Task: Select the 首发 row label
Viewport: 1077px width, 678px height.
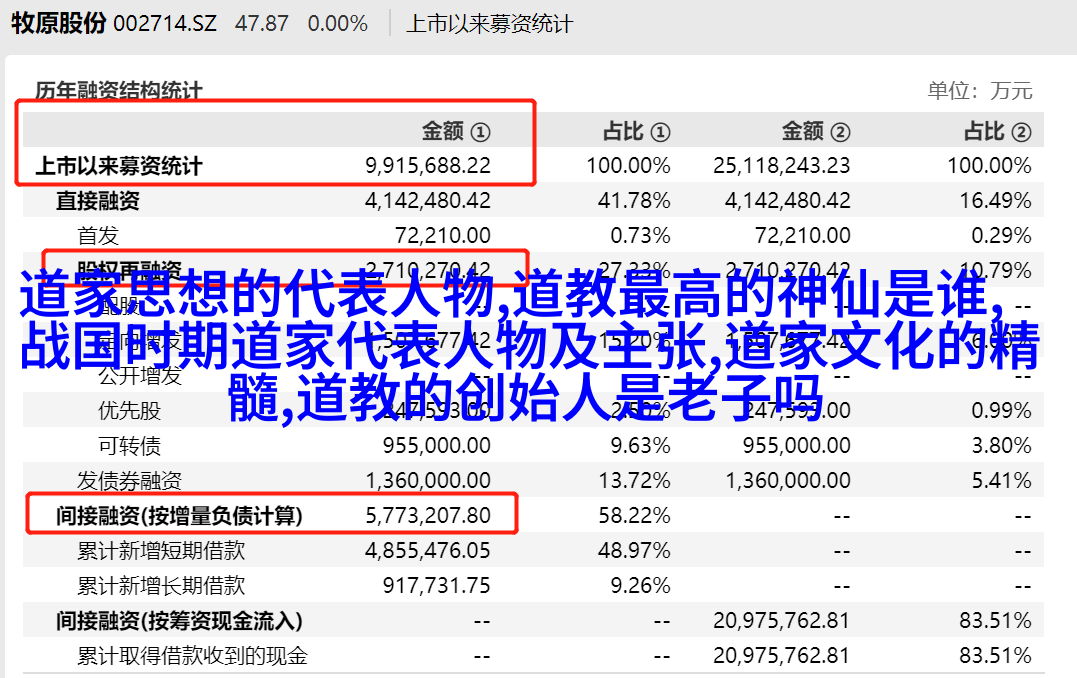Action: 98,236
